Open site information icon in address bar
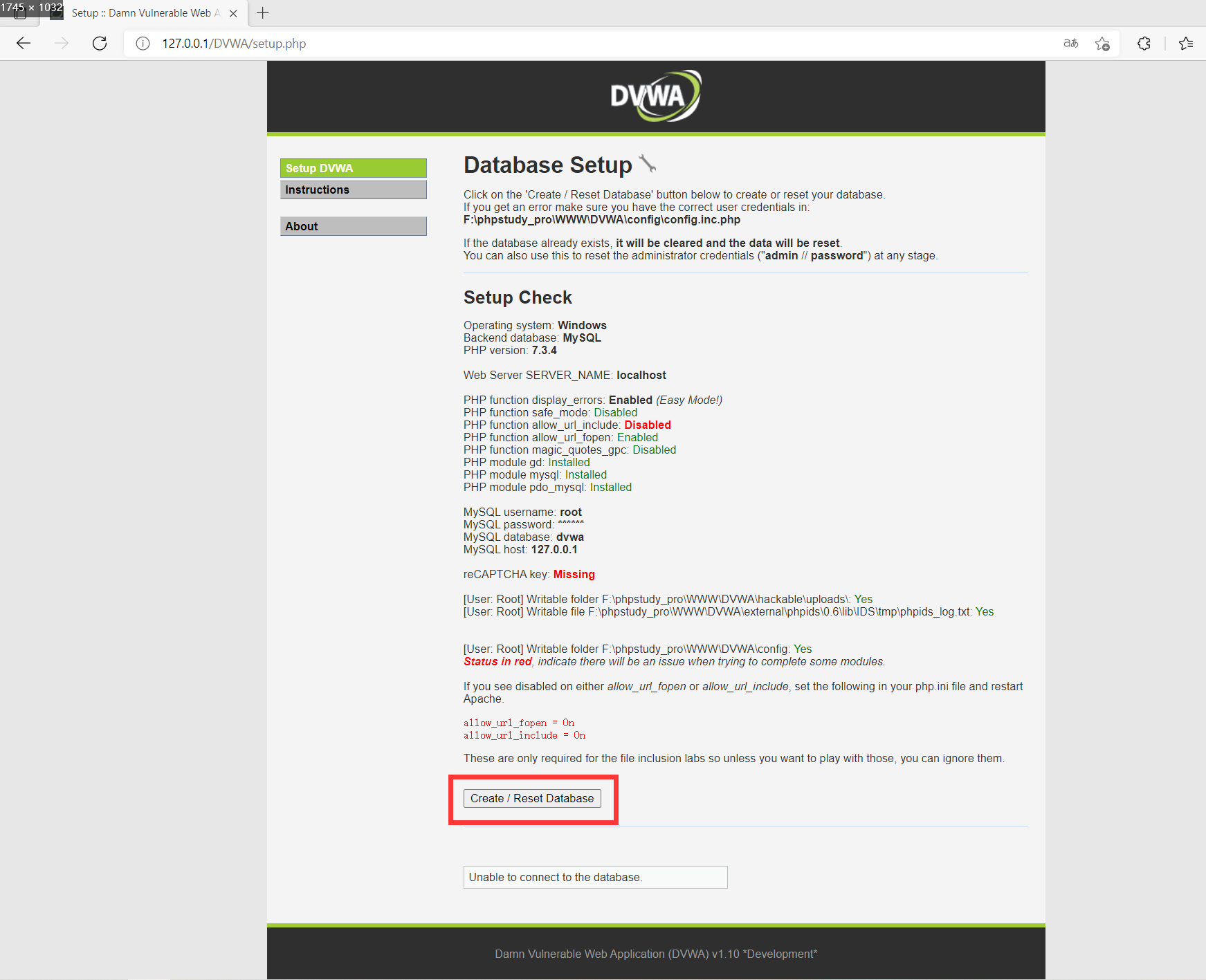The height and width of the screenshot is (980, 1206). (143, 44)
